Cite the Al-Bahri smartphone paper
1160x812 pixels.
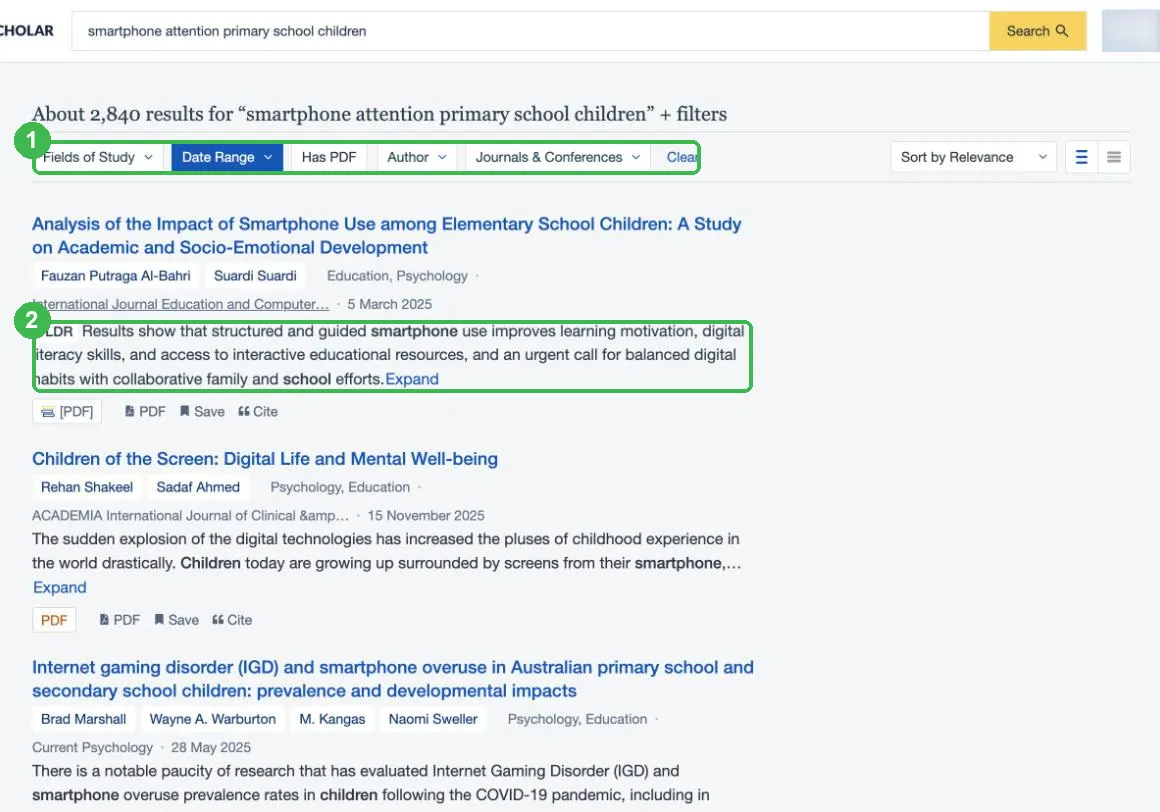click(258, 411)
